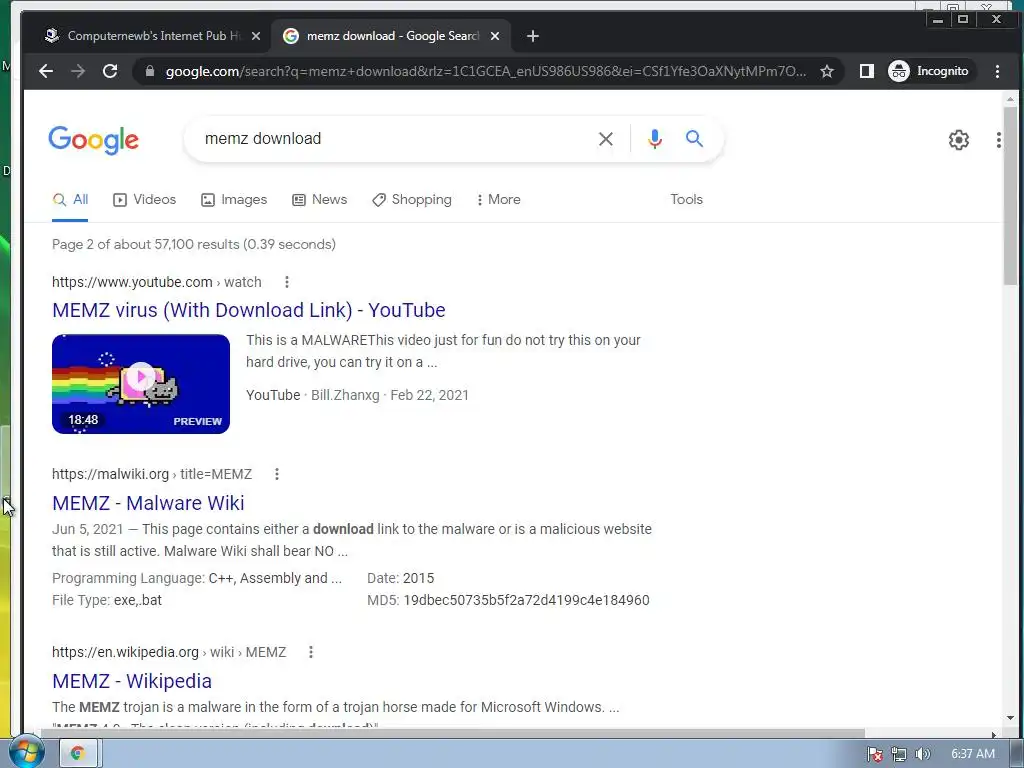
Task: Bookmark this page with the star icon
Action: tap(827, 71)
